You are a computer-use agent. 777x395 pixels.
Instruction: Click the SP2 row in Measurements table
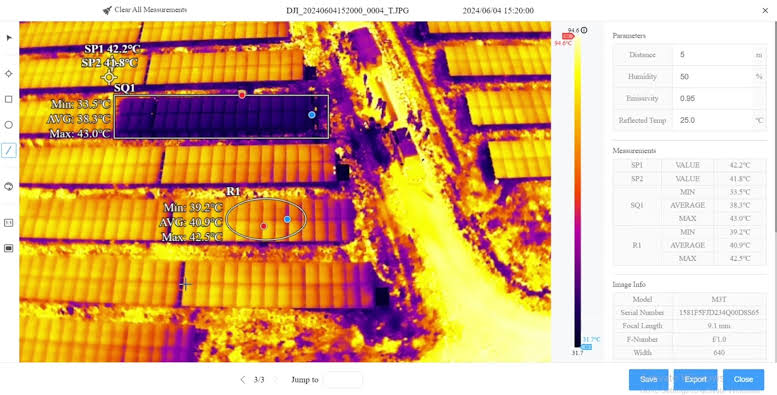tap(689, 178)
